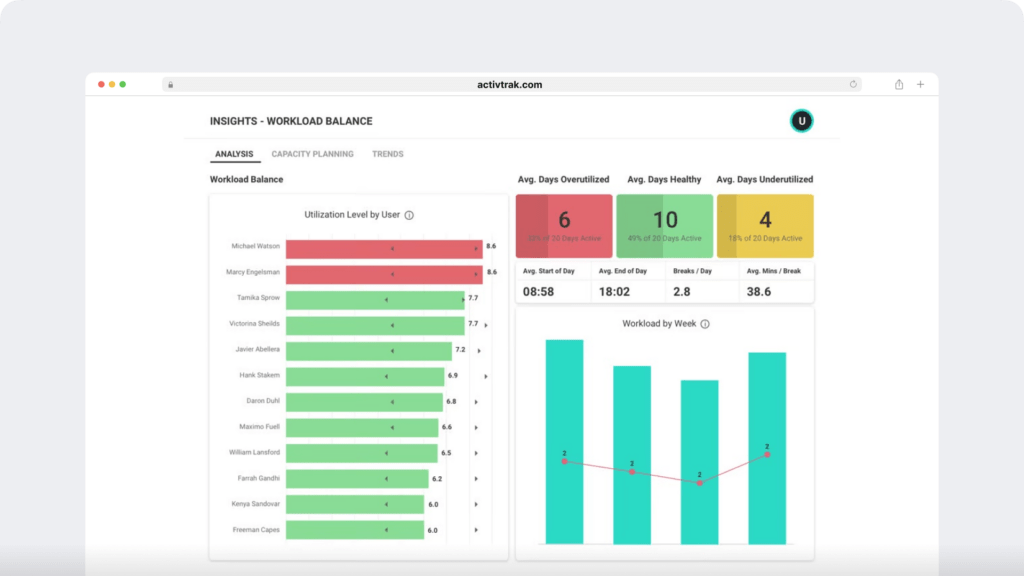Select Marcy Engelsman's red utilization bar
The width and height of the screenshot is (1024, 576).
tap(384, 274)
